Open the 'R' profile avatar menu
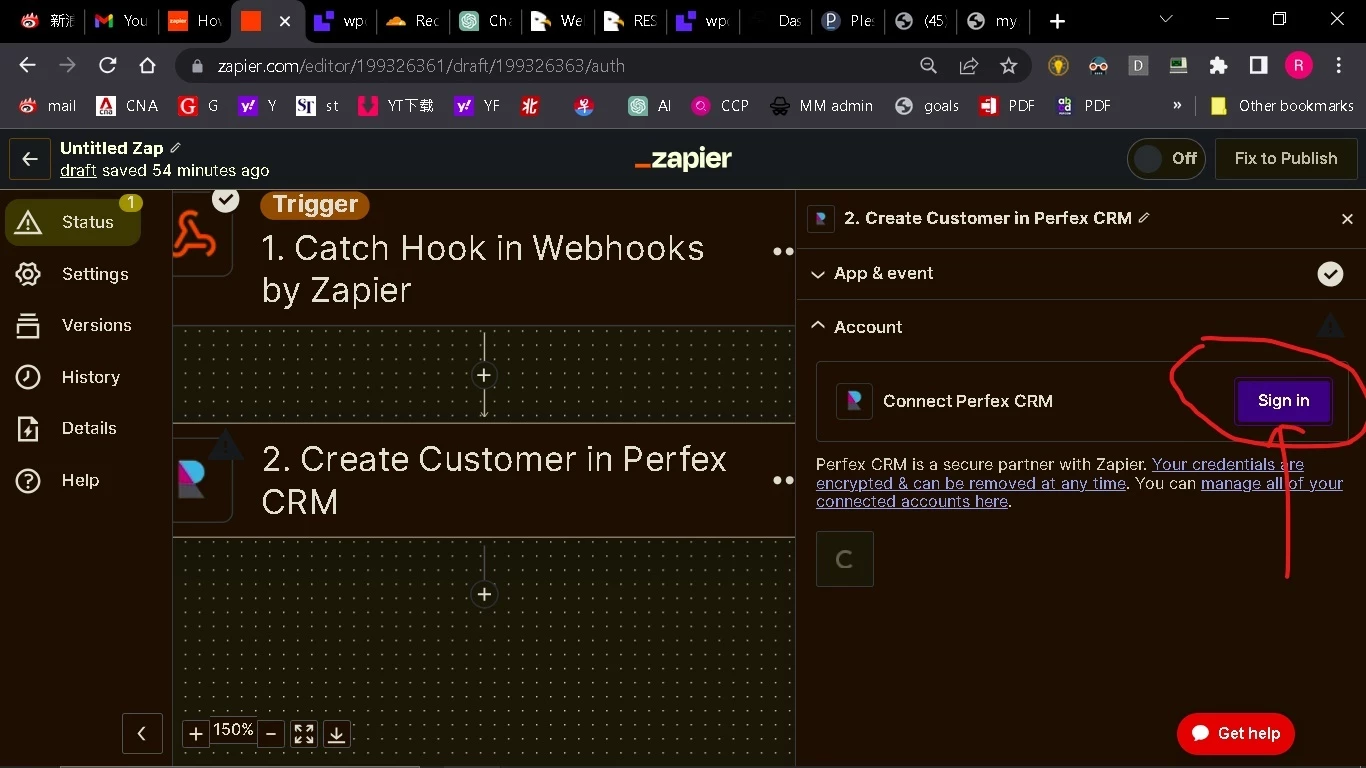Screen dimensions: 1366x768 point(1298,66)
